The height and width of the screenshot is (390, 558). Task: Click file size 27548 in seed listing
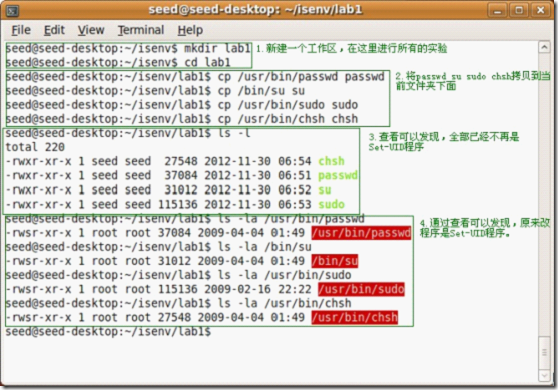181,161
